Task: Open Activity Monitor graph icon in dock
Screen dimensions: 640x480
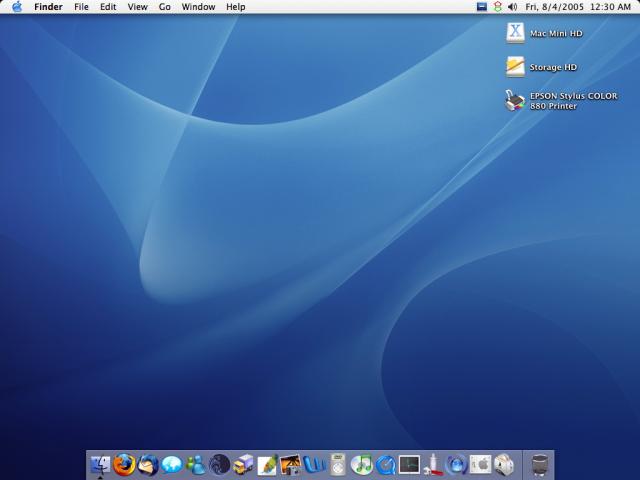Action: [x=409, y=464]
